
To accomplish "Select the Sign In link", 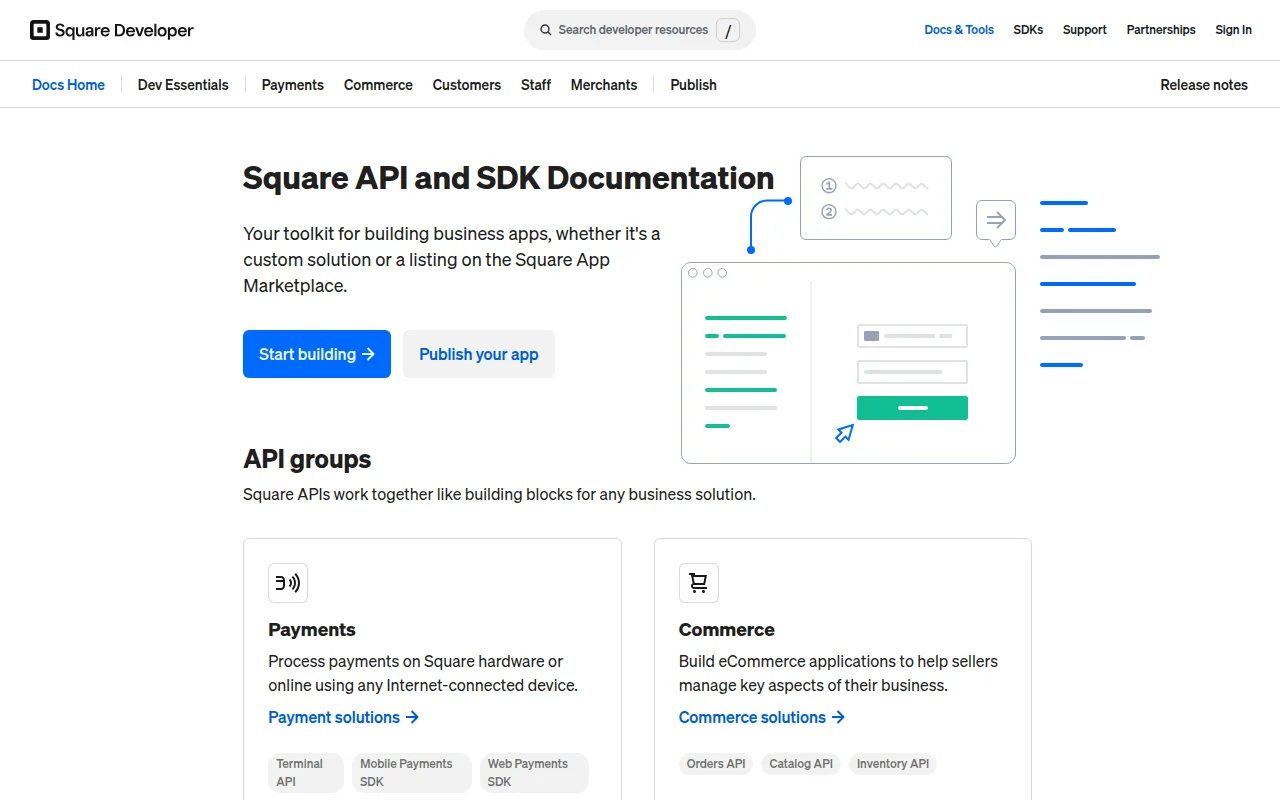I will pyautogui.click(x=1233, y=30).
